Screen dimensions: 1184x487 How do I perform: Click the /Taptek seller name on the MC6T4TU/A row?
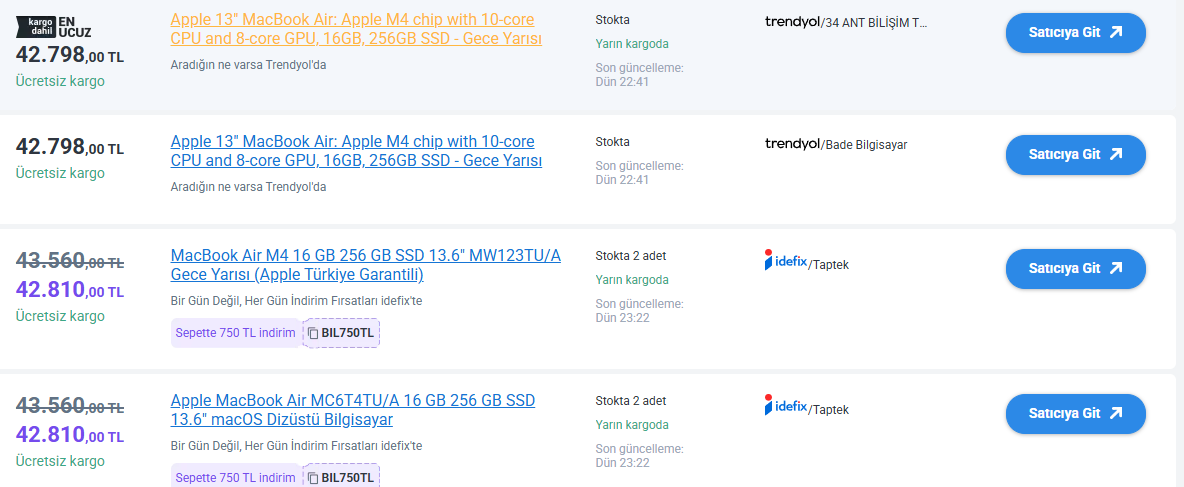828,410
